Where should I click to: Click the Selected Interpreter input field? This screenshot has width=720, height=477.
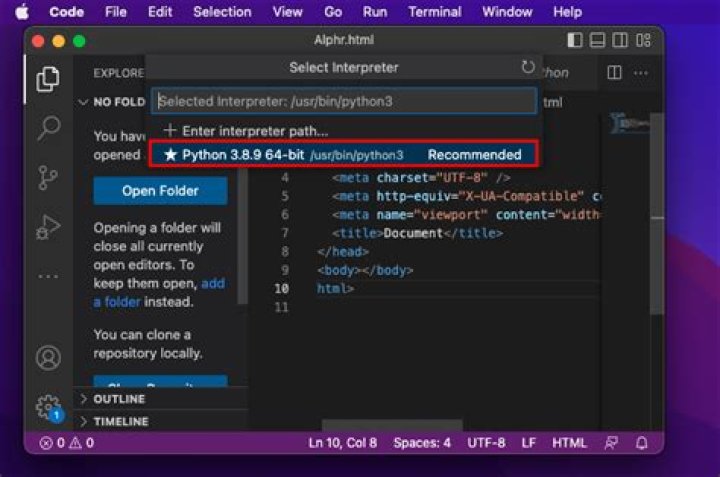pos(343,101)
